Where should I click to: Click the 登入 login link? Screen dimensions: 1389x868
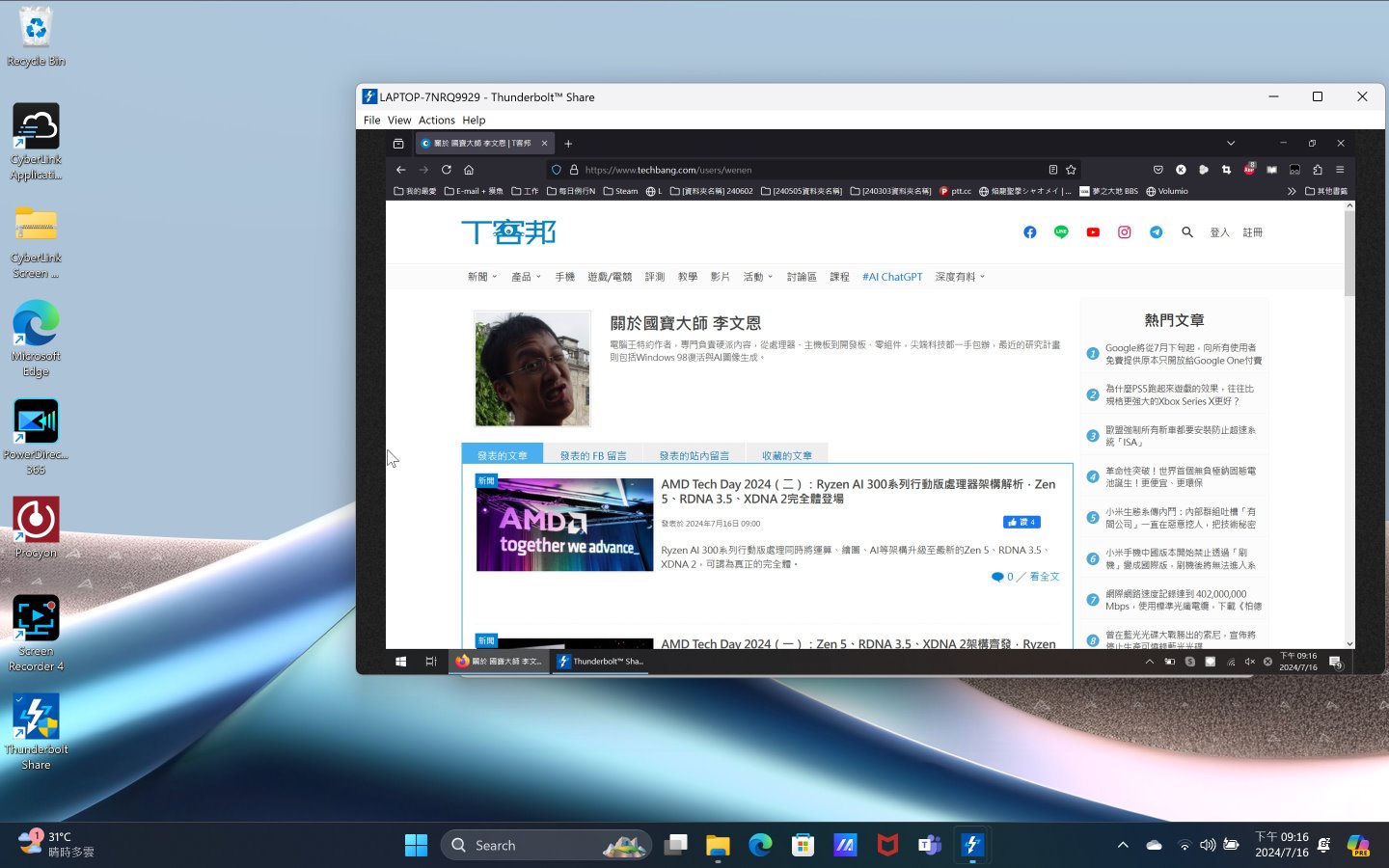[x=1219, y=232]
